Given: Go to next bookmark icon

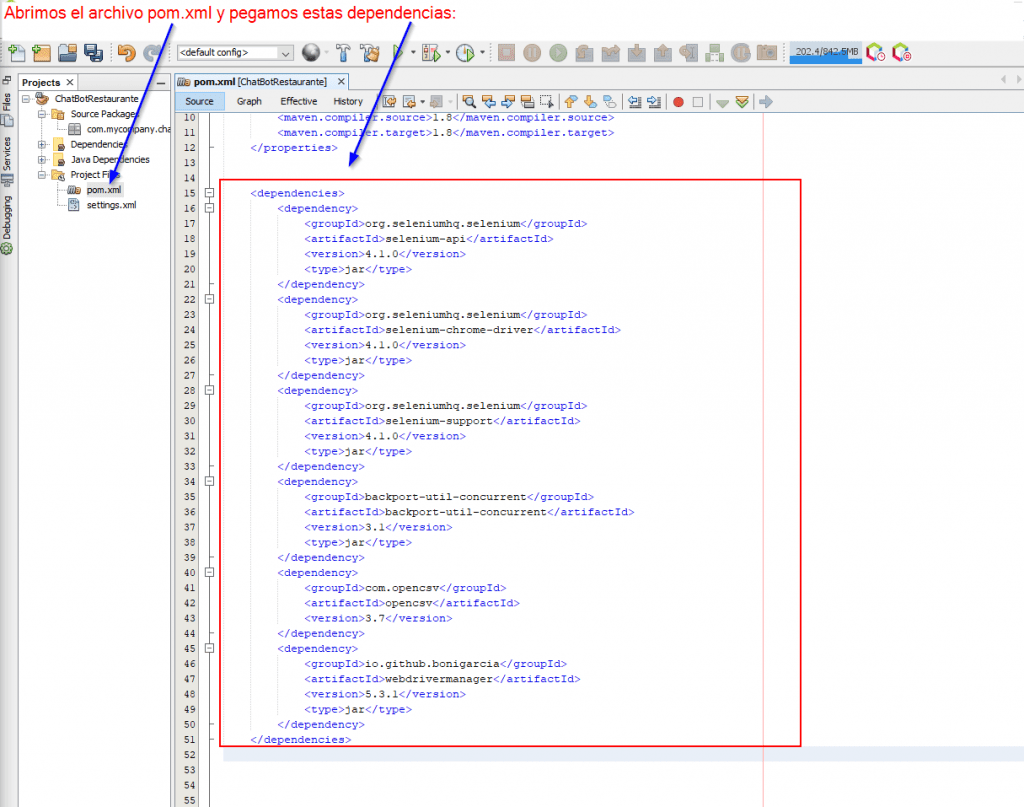Looking at the screenshot, I should (590, 102).
